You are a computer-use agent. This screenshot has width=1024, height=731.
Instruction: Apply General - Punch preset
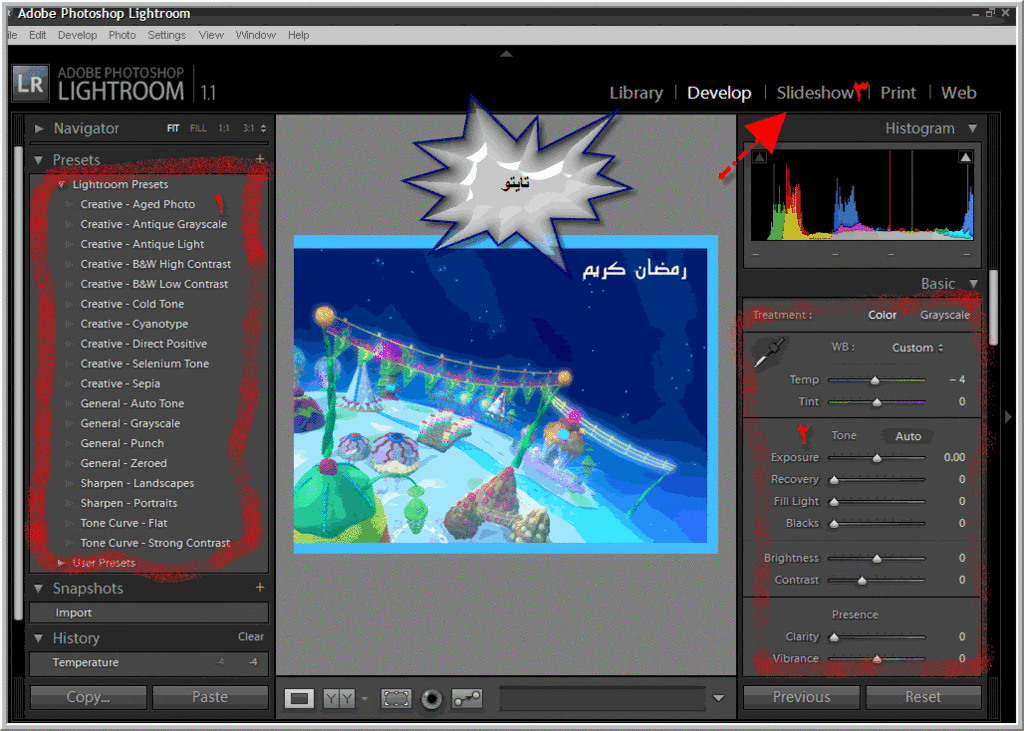(121, 443)
